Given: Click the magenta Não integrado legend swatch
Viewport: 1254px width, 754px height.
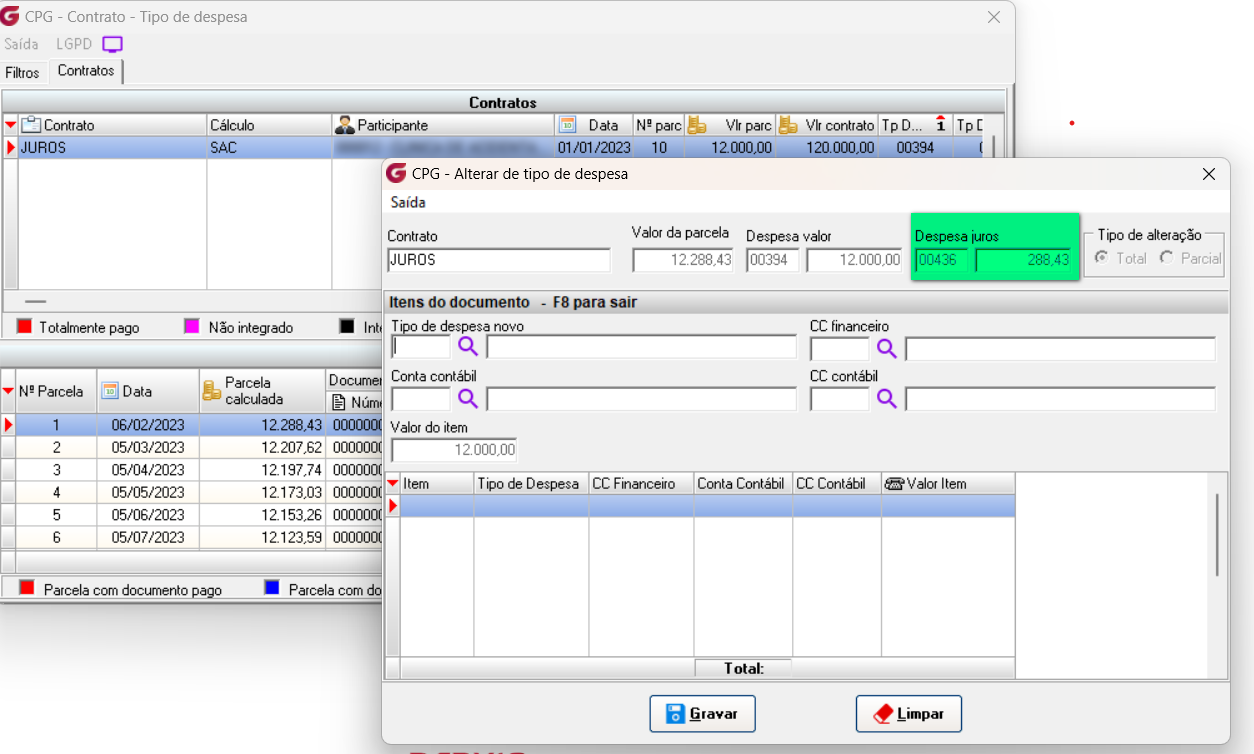Looking at the screenshot, I should (193, 326).
